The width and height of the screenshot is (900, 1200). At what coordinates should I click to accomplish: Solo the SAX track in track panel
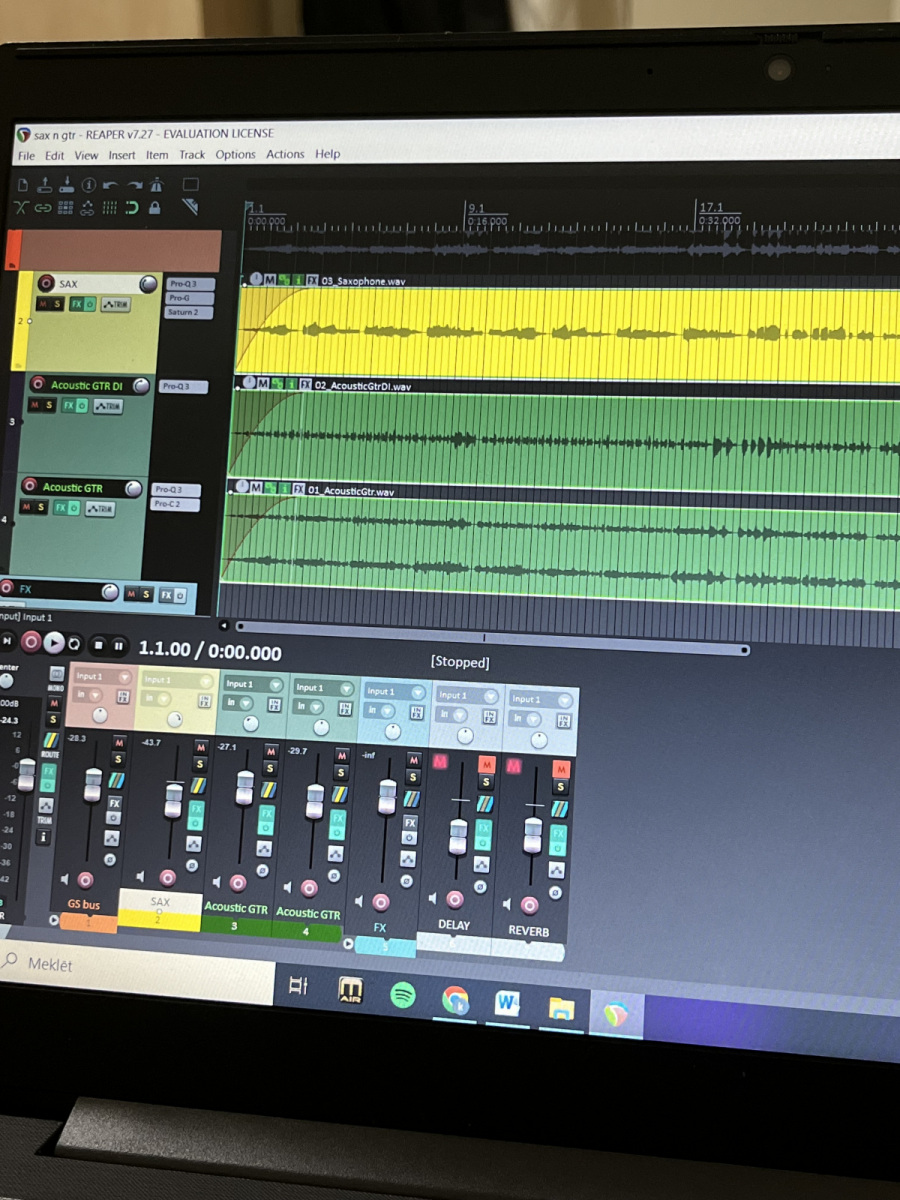[x=57, y=304]
